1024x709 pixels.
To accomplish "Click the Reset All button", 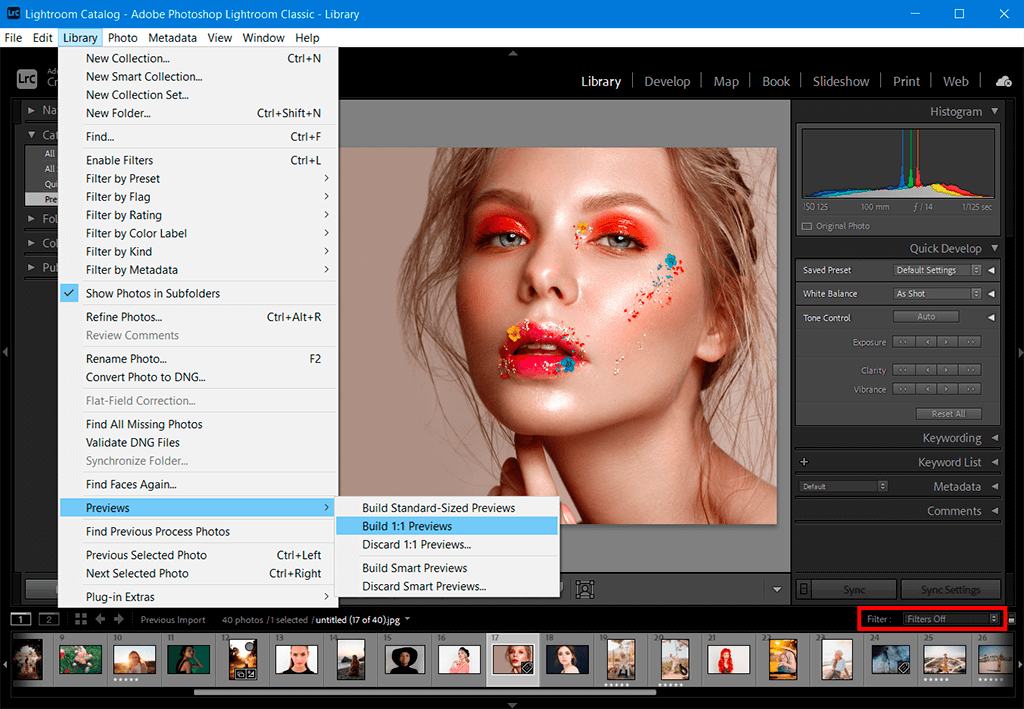I will (x=948, y=414).
